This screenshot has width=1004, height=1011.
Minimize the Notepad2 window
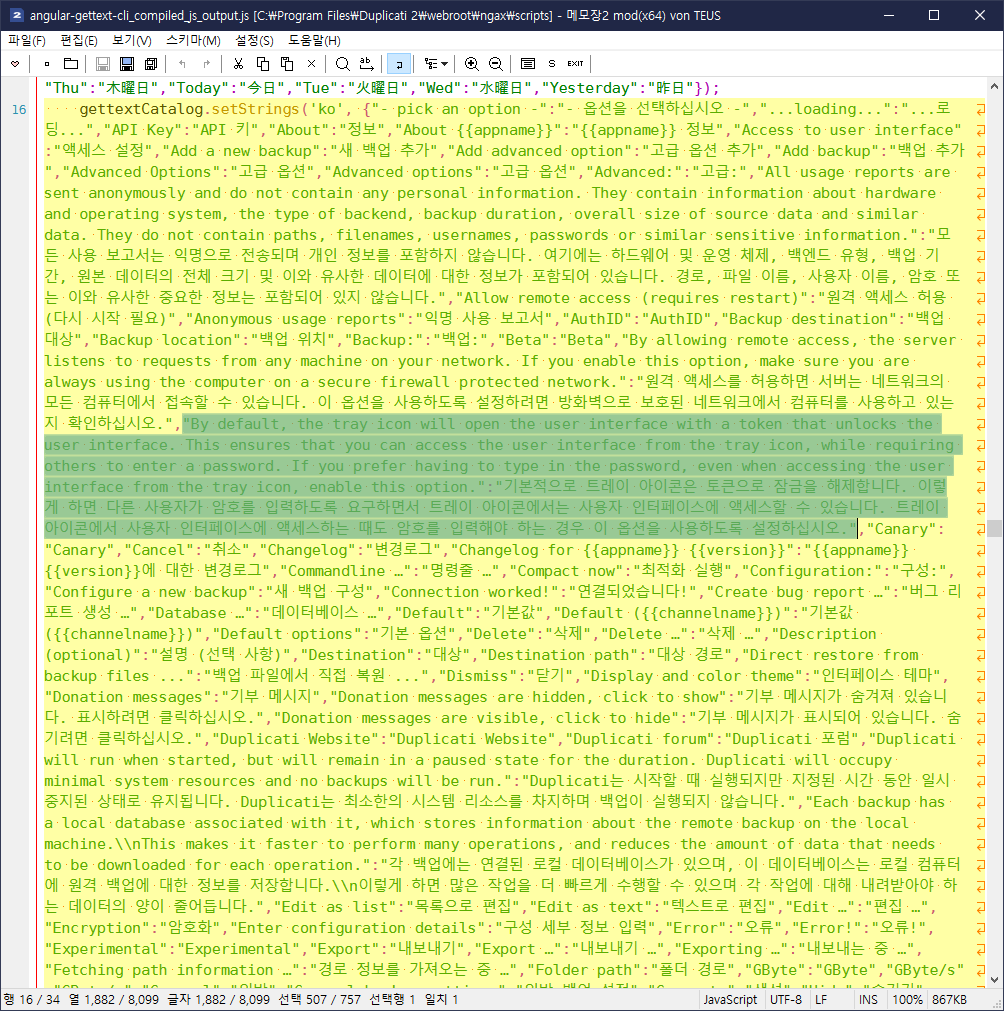coord(889,15)
